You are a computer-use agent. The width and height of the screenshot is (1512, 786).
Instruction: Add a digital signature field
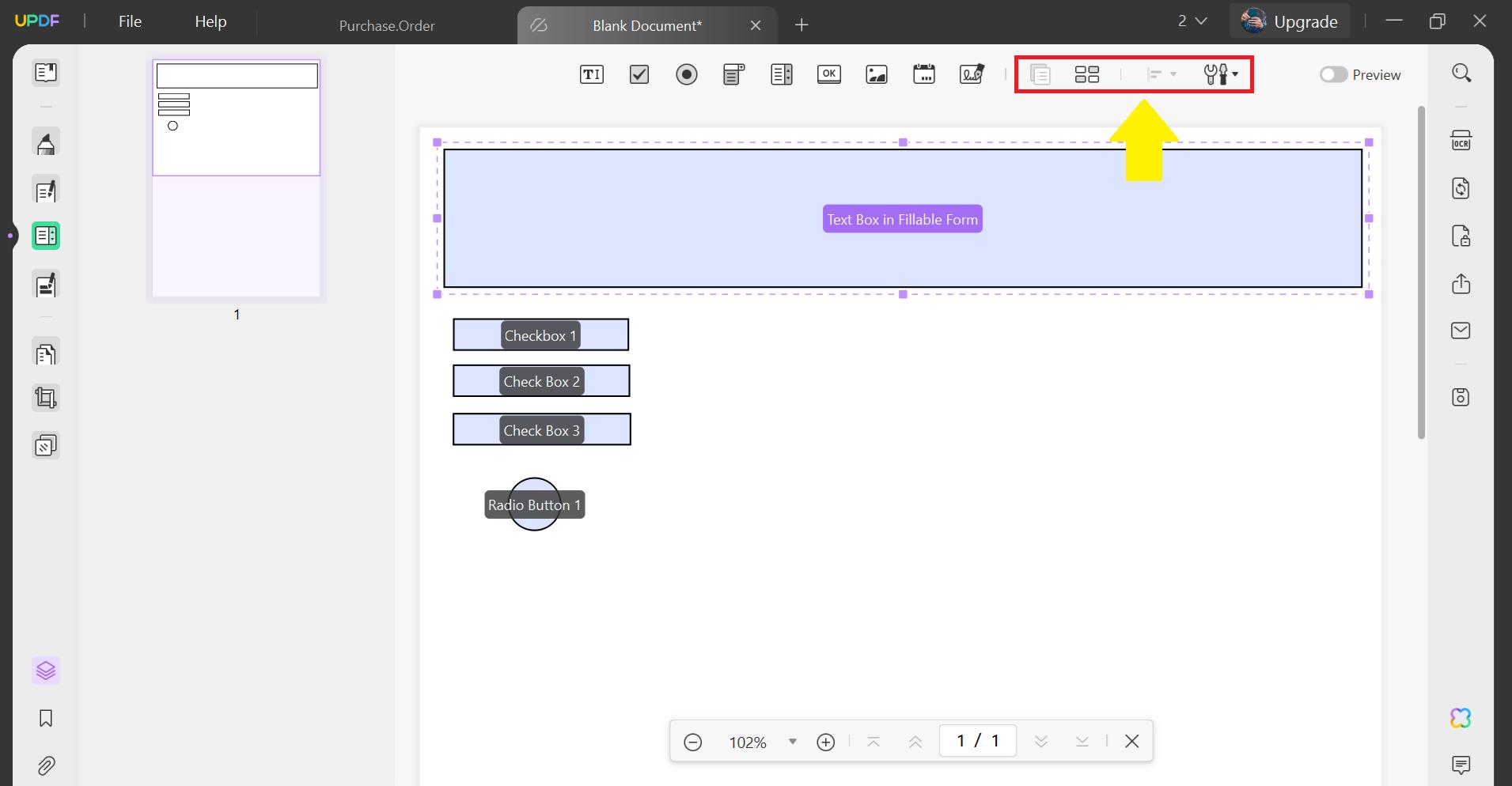pos(971,74)
